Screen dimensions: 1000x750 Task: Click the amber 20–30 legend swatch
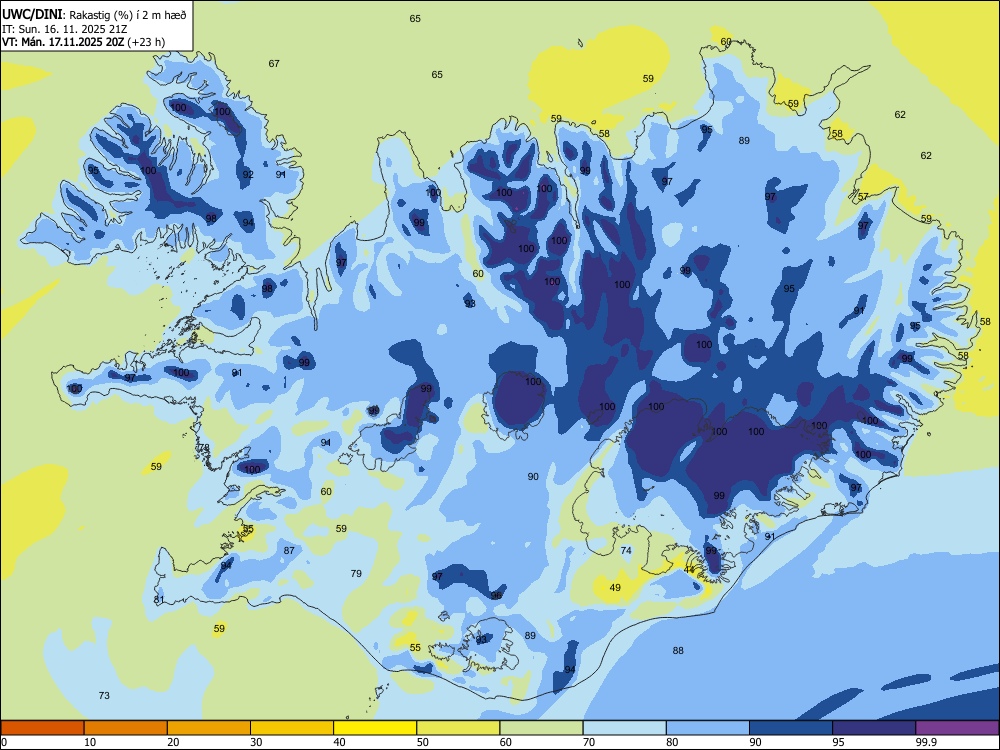pos(209,728)
